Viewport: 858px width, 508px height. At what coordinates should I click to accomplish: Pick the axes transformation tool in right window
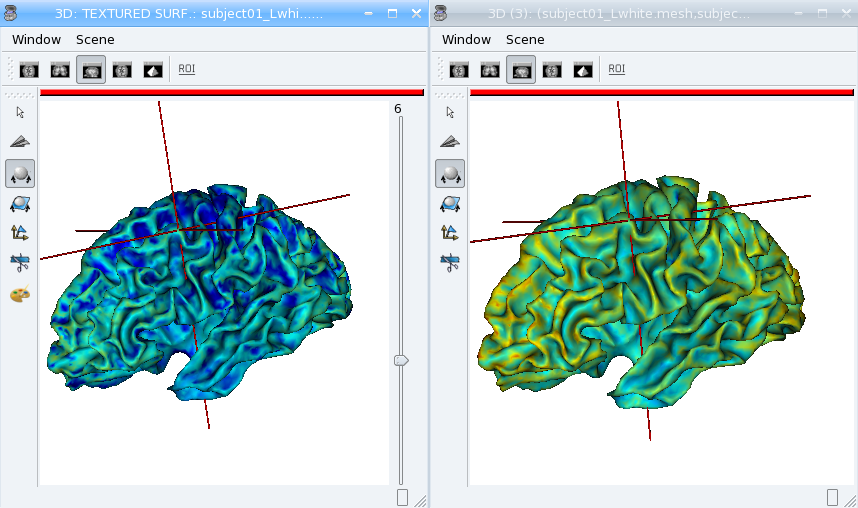point(450,233)
